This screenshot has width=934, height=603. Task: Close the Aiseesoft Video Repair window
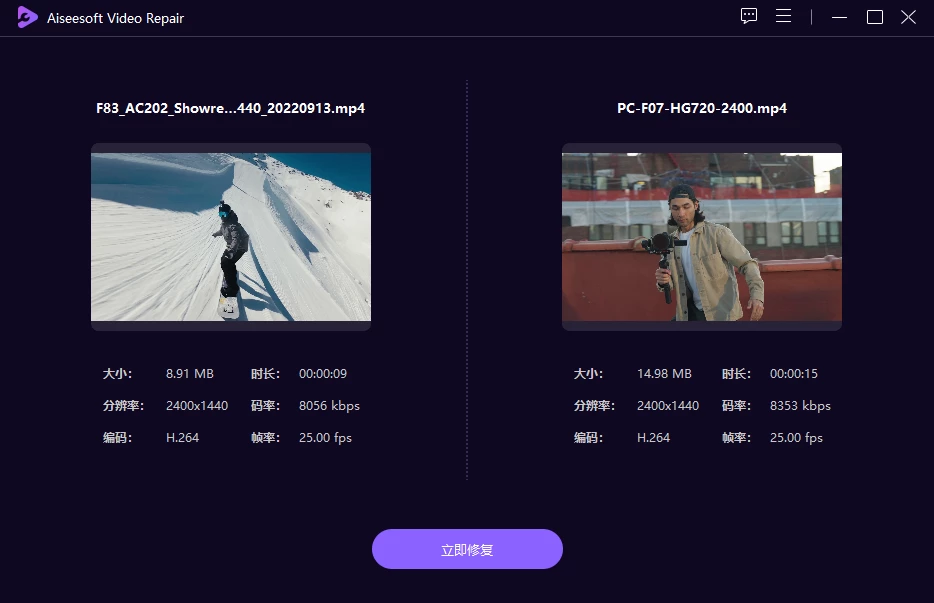pyautogui.click(x=908, y=17)
